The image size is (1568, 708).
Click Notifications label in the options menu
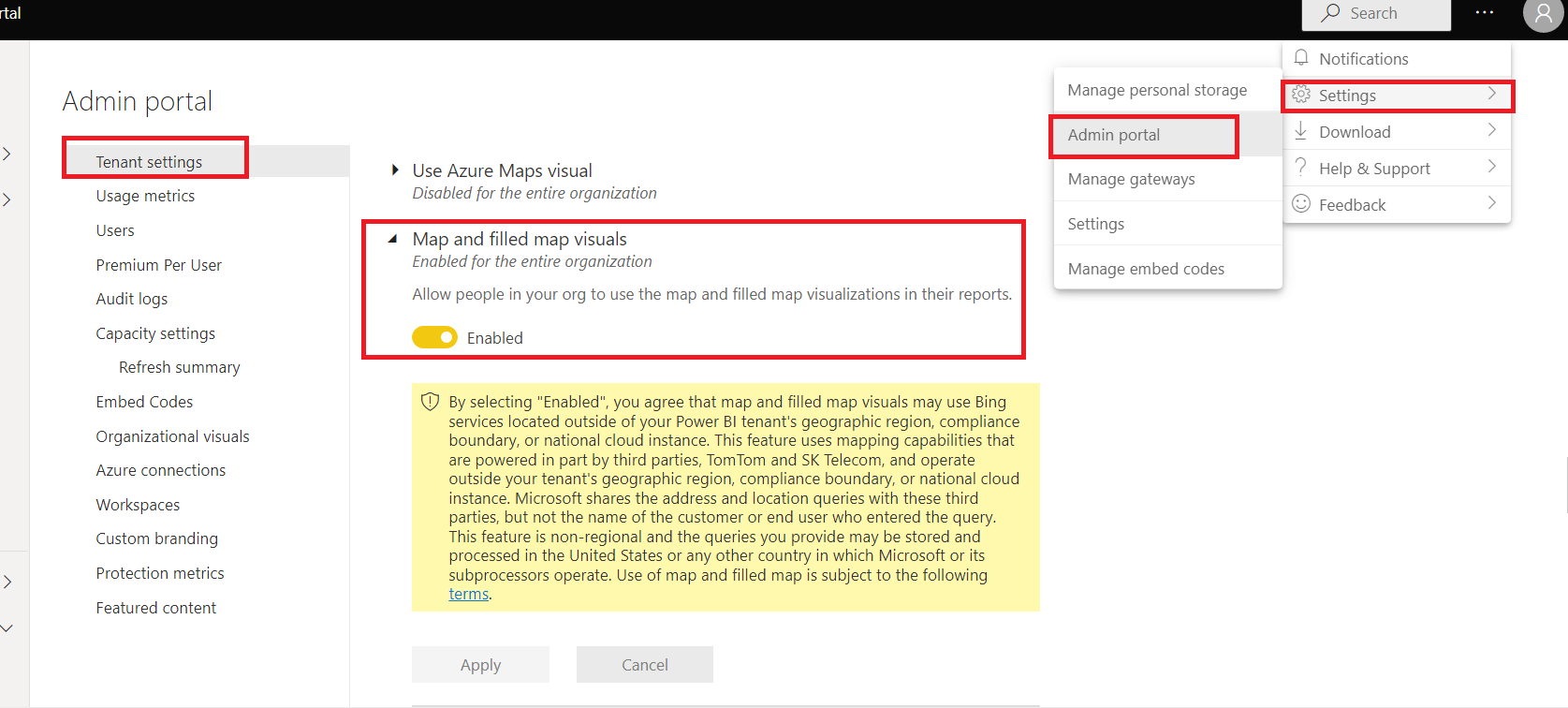point(1363,59)
